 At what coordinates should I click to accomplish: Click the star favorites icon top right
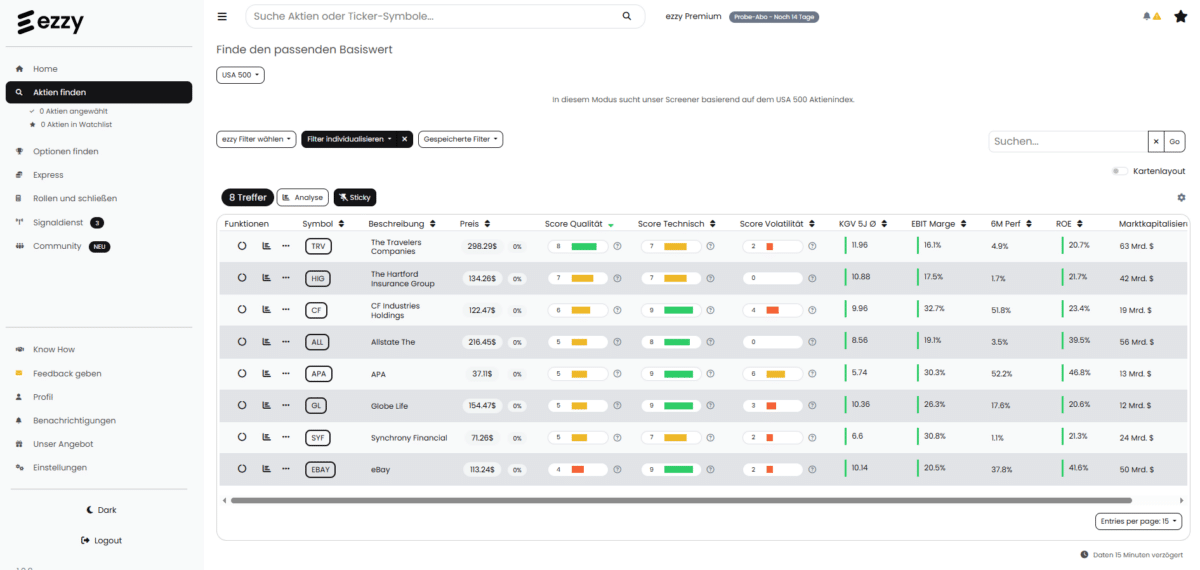click(x=1180, y=16)
